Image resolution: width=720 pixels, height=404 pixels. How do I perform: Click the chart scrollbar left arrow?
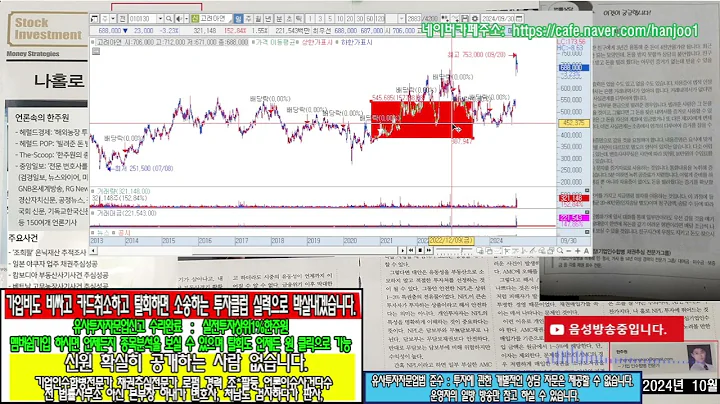click(93, 251)
